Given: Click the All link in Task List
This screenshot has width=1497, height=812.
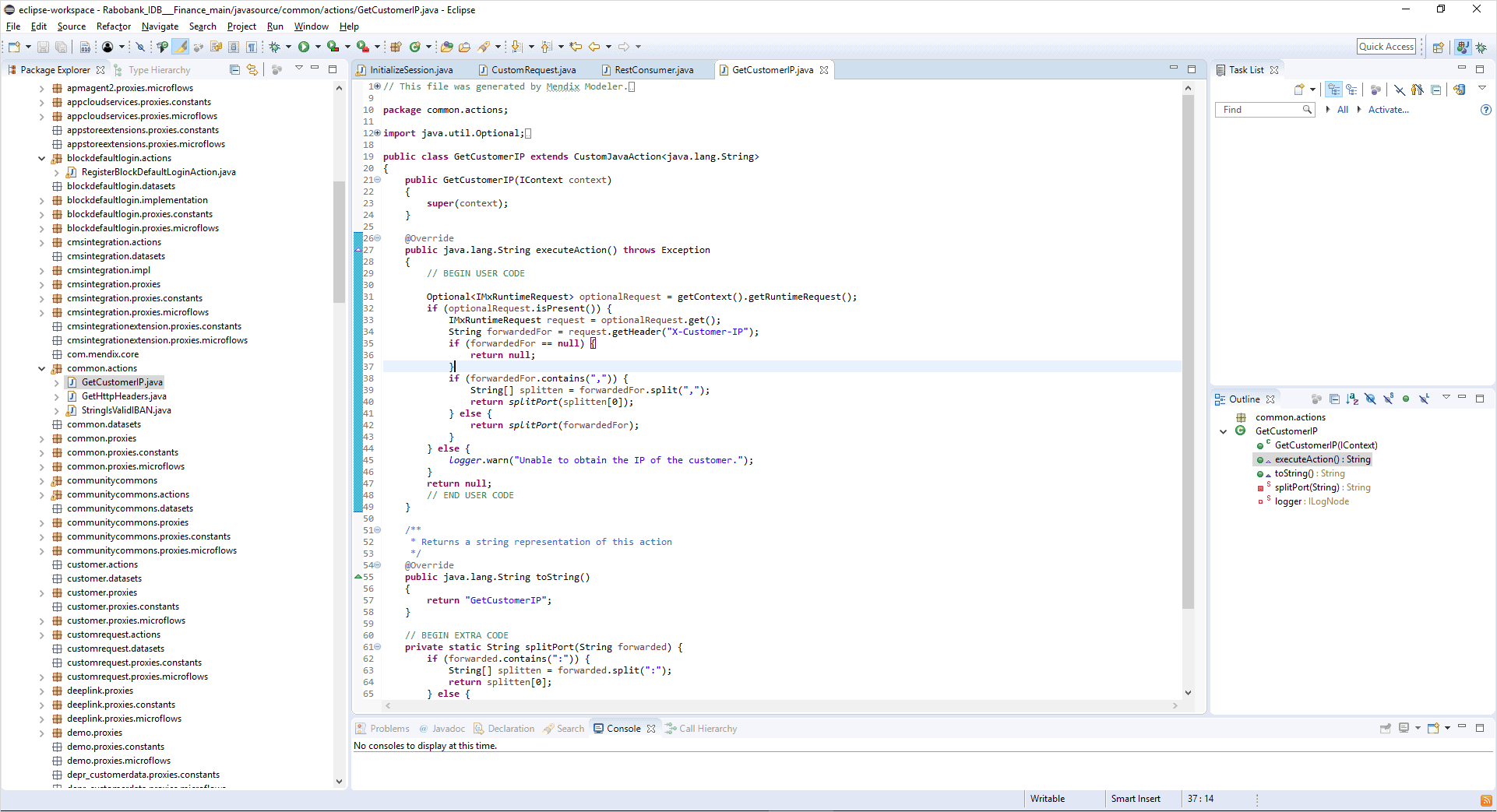Looking at the screenshot, I should 1342,110.
